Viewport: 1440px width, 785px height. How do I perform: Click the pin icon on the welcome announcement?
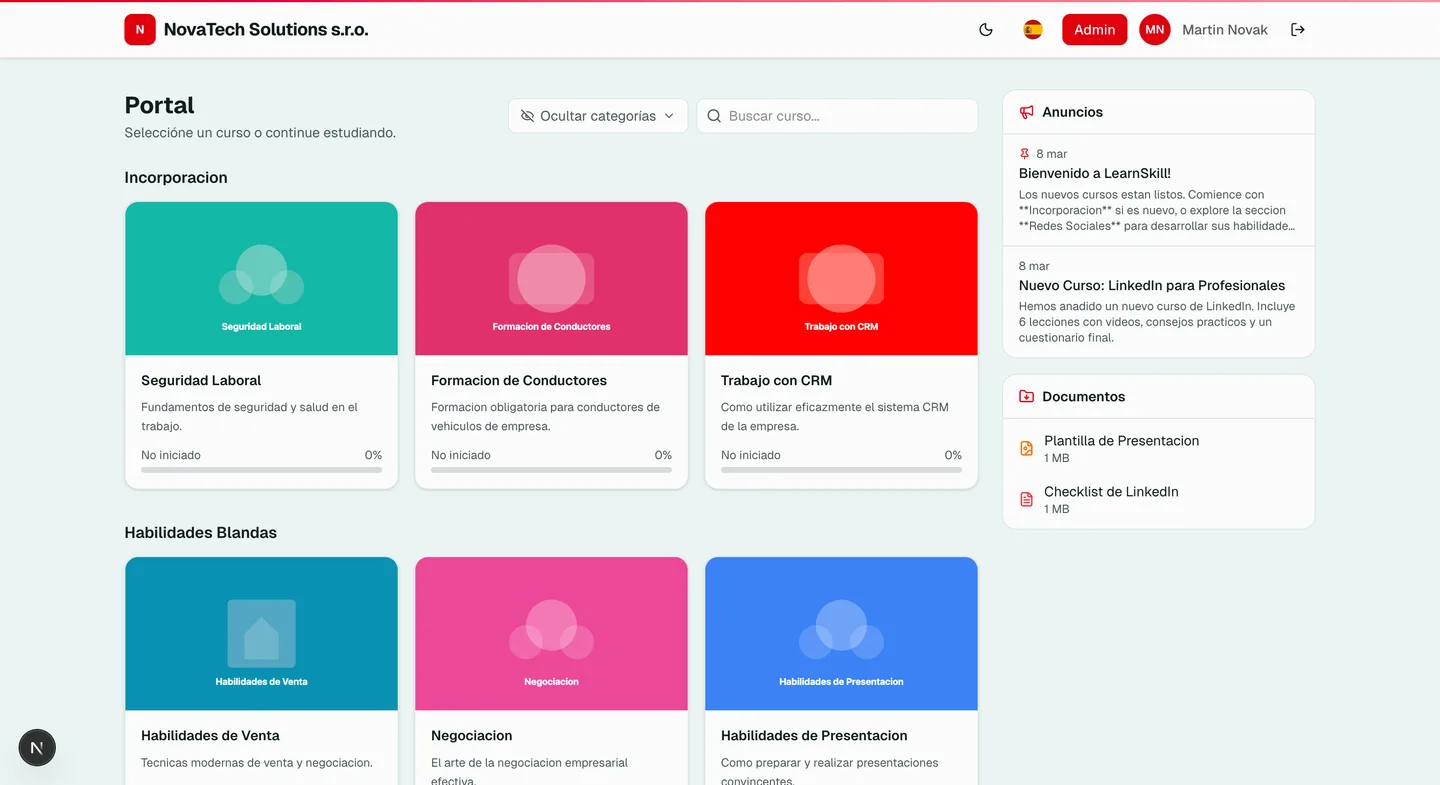(1023, 153)
